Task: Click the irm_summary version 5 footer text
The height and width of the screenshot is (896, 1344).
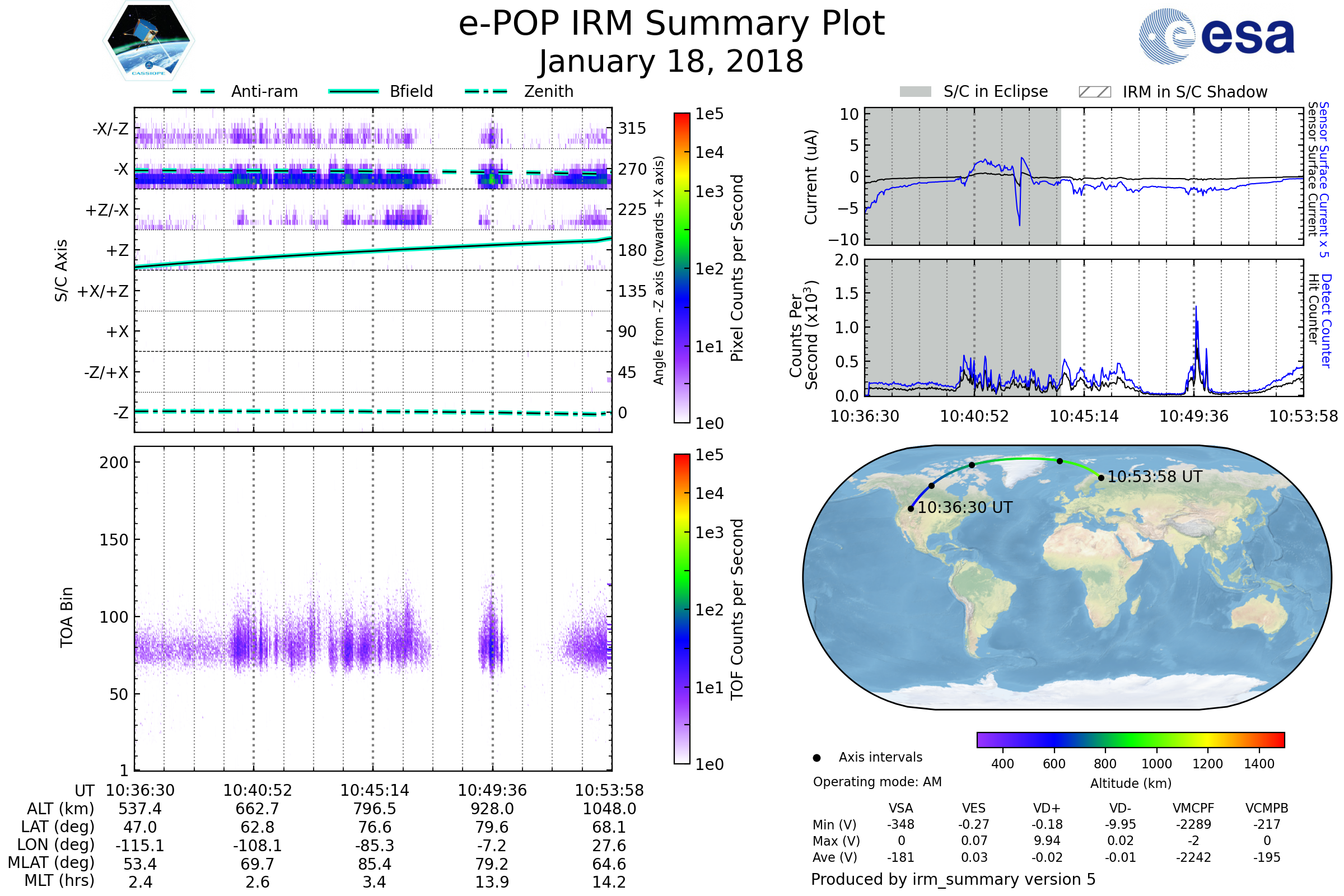Action: pyautogui.click(x=953, y=879)
